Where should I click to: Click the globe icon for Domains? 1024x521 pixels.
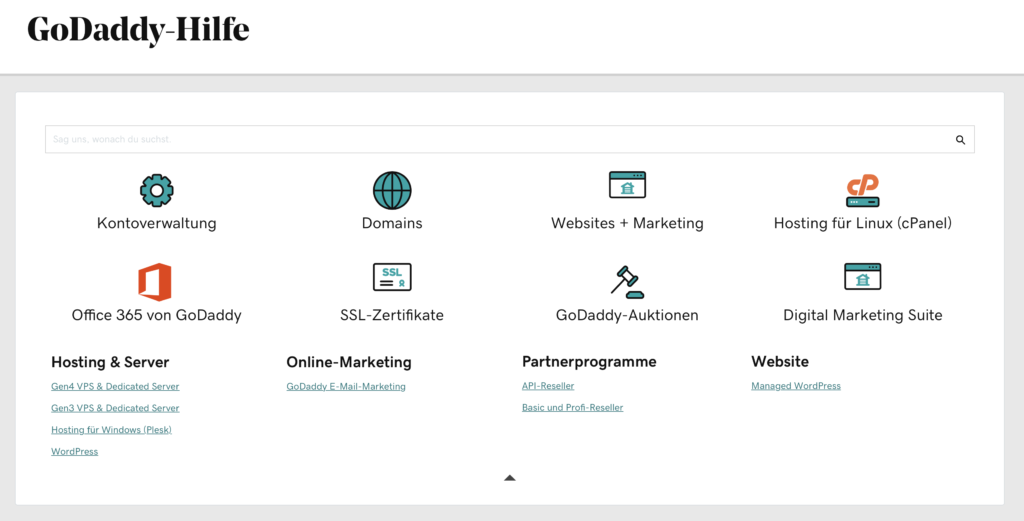392,191
